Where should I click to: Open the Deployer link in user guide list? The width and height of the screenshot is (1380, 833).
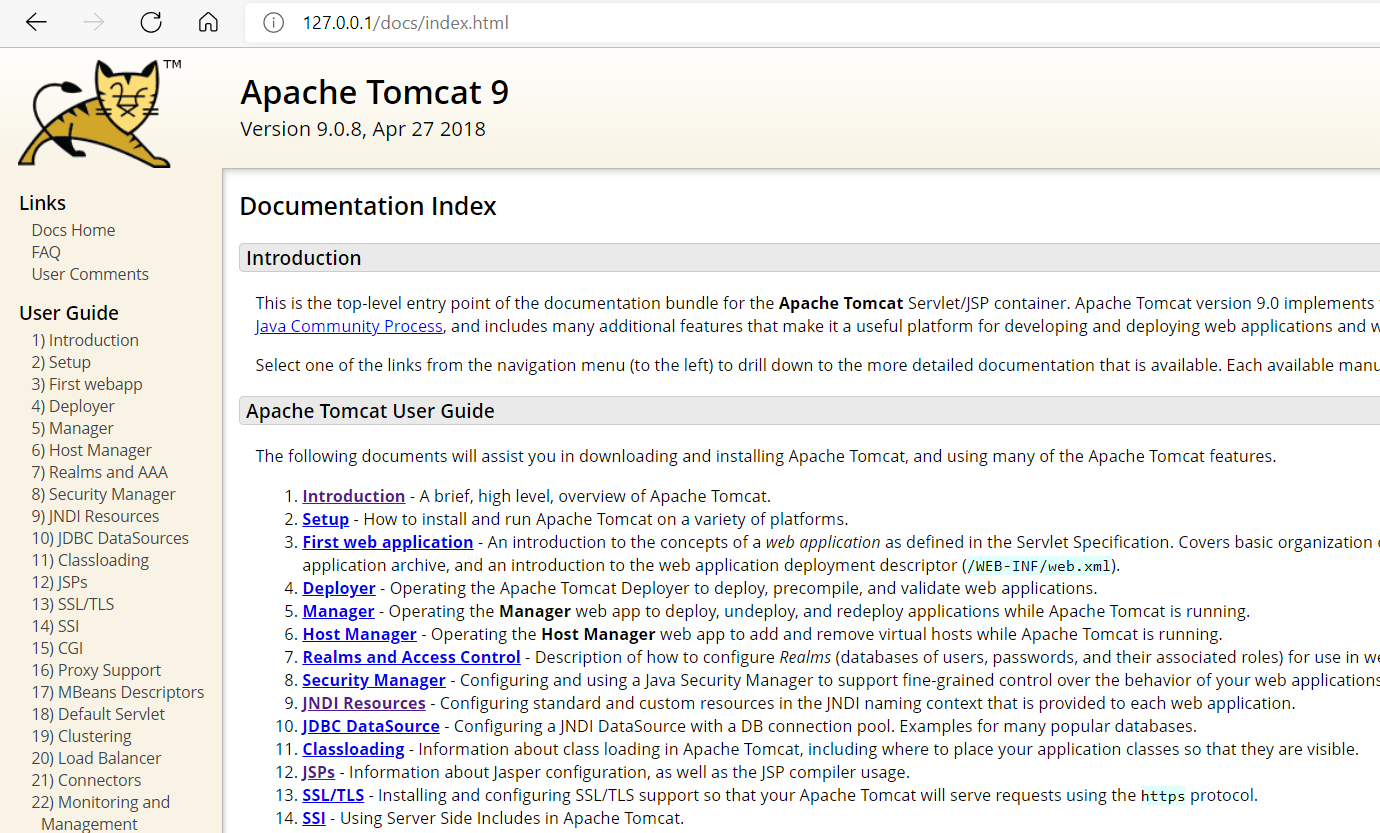(x=339, y=588)
